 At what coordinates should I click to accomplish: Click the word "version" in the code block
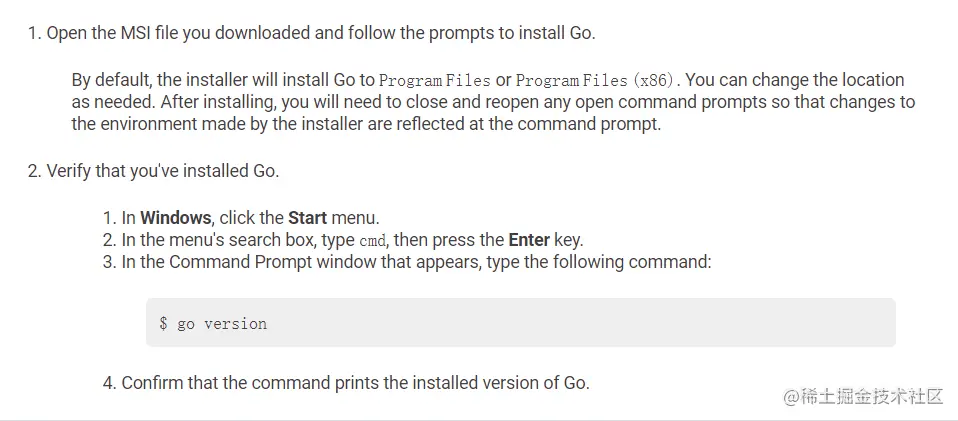click(x=235, y=323)
